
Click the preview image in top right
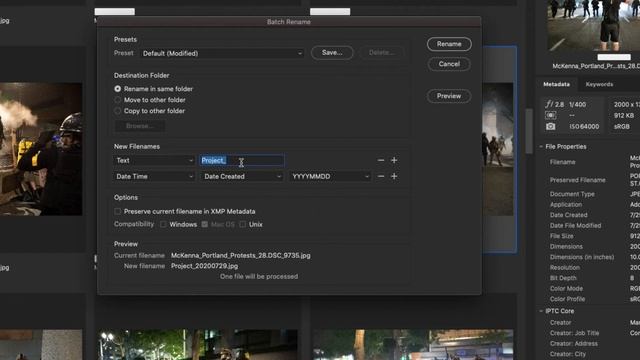pos(593,25)
